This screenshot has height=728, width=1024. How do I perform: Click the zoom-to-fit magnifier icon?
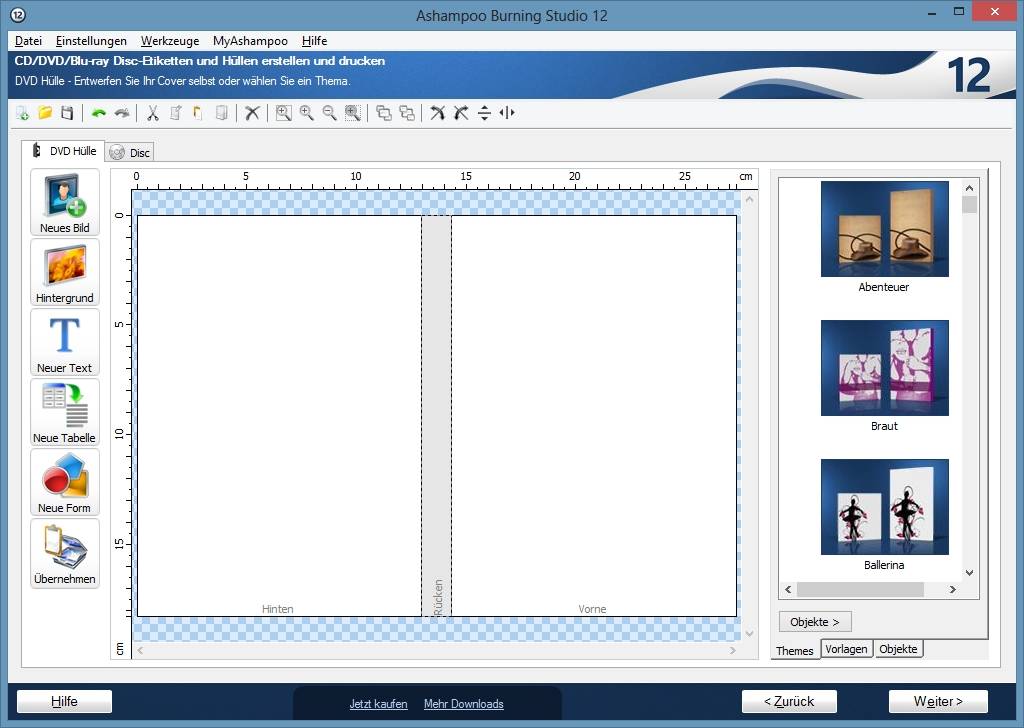pos(283,113)
